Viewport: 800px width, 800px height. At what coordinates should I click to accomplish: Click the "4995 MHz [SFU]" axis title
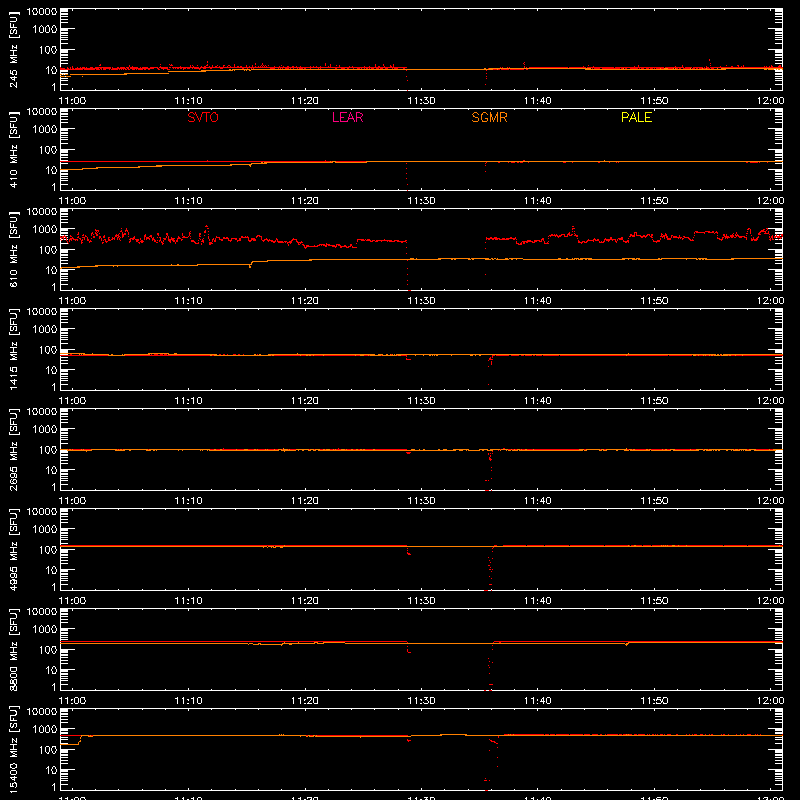tap(13, 549)
